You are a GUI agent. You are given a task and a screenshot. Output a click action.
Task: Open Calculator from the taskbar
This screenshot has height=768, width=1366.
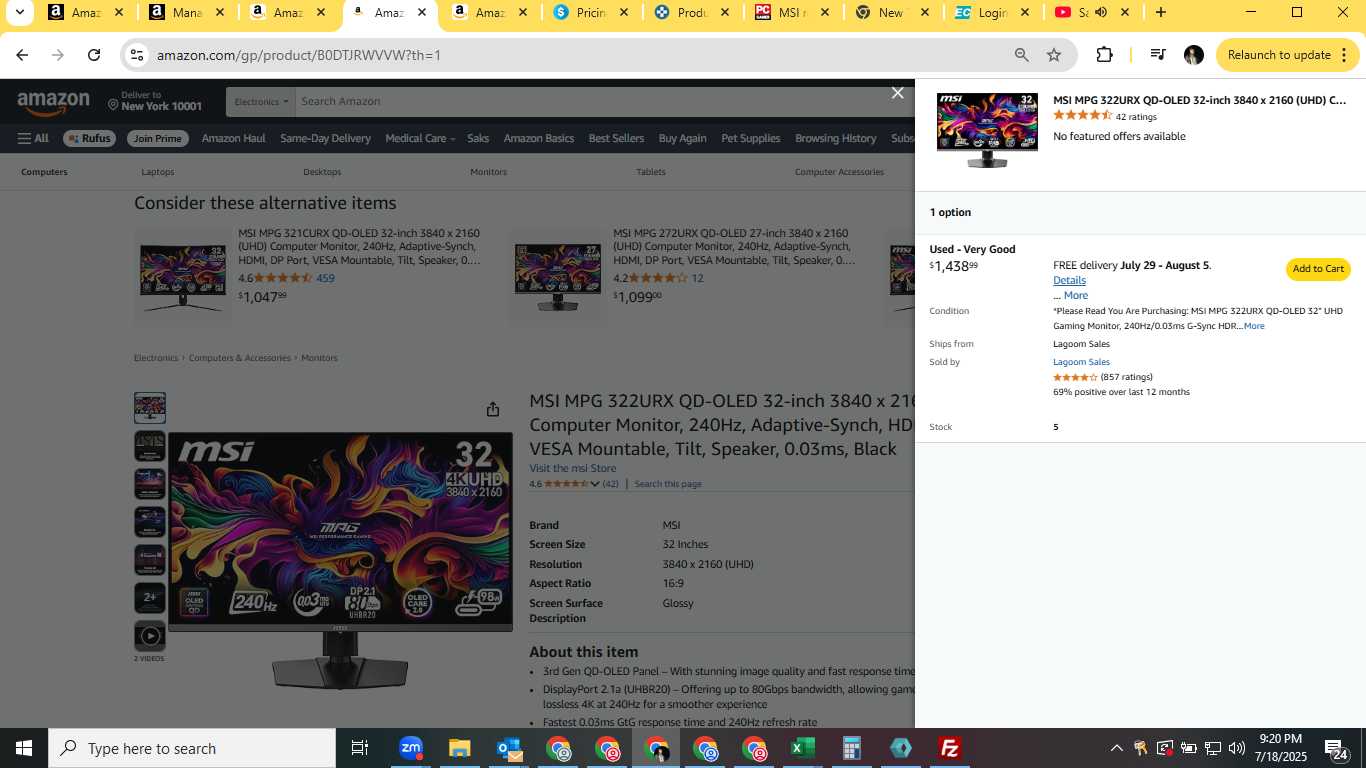pyautogui.click(x=851, y=748)
